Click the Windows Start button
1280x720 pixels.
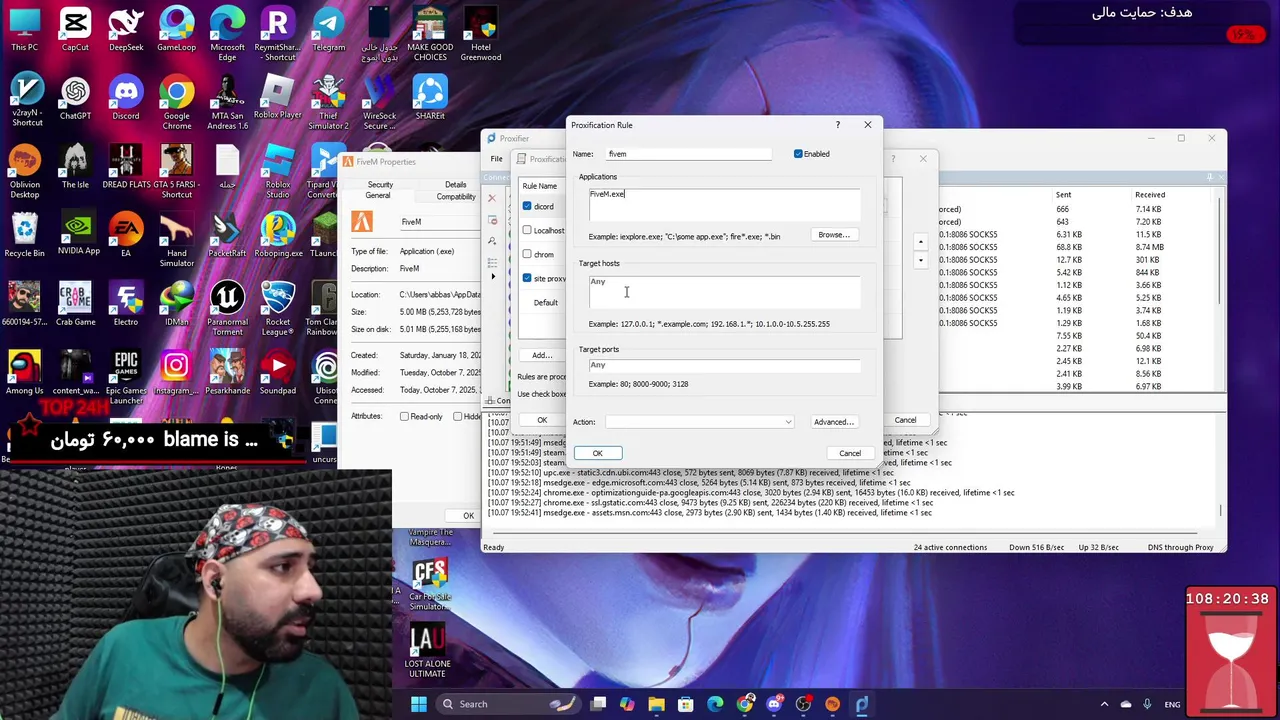[418, 704]
